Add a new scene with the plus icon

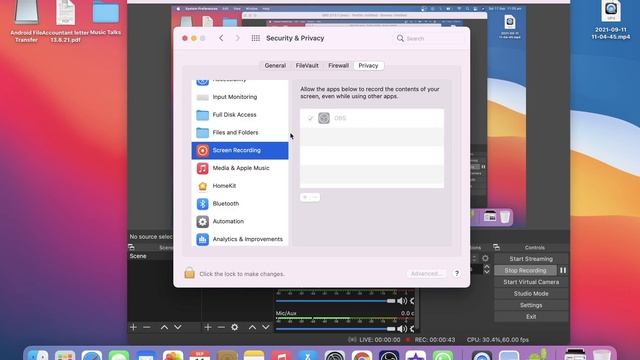coord(133,327)
